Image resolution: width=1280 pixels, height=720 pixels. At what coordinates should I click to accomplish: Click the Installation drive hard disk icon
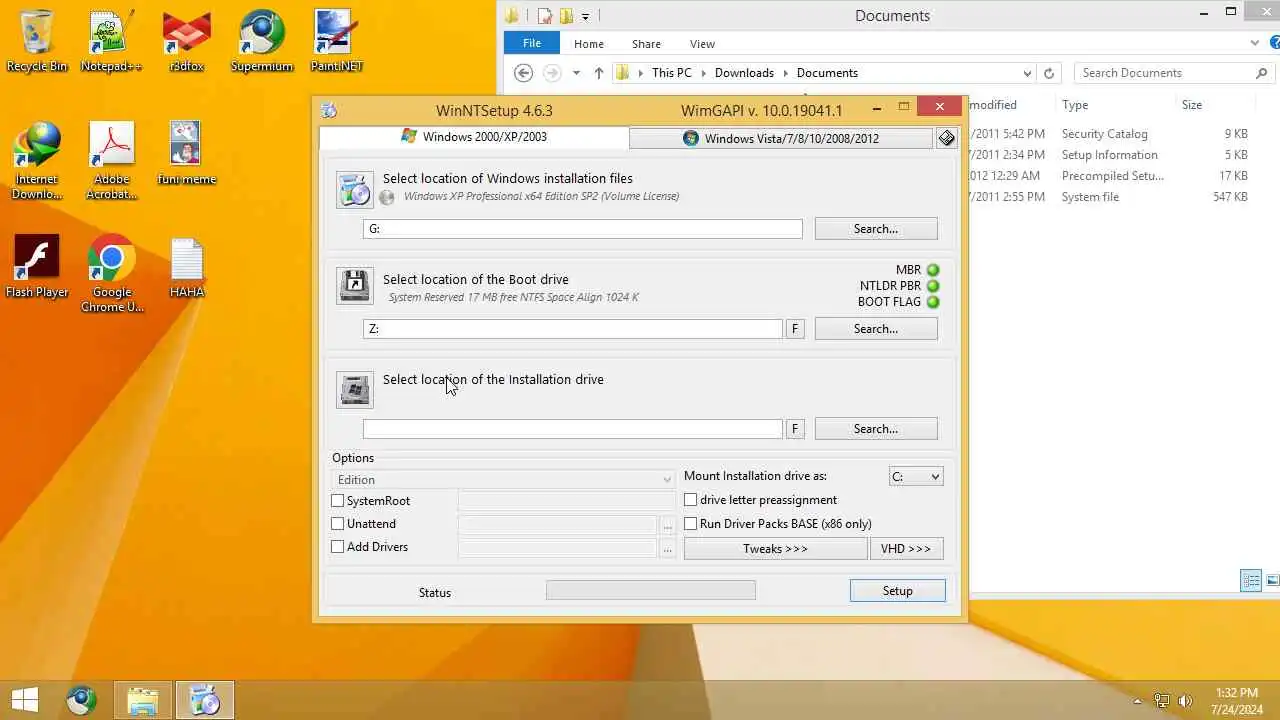355,390
